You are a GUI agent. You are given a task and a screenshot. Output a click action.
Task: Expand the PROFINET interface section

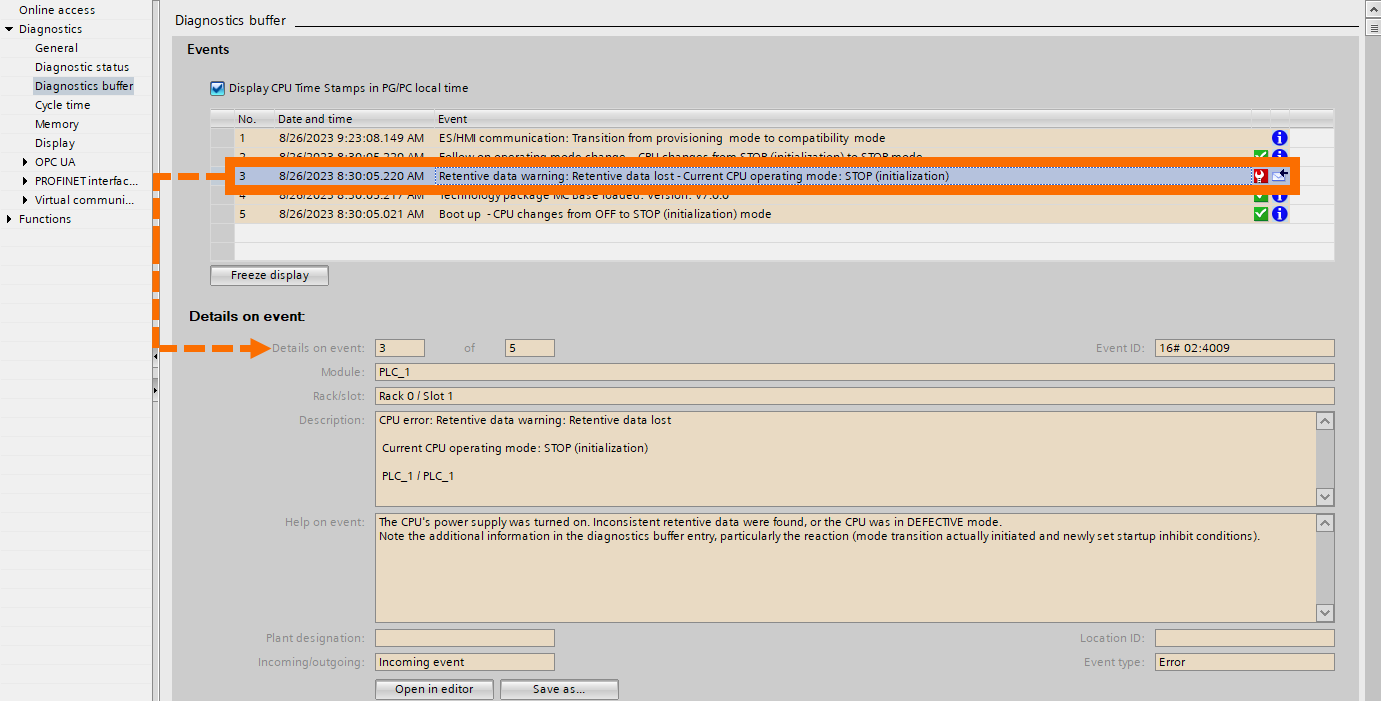click(24, 180)
